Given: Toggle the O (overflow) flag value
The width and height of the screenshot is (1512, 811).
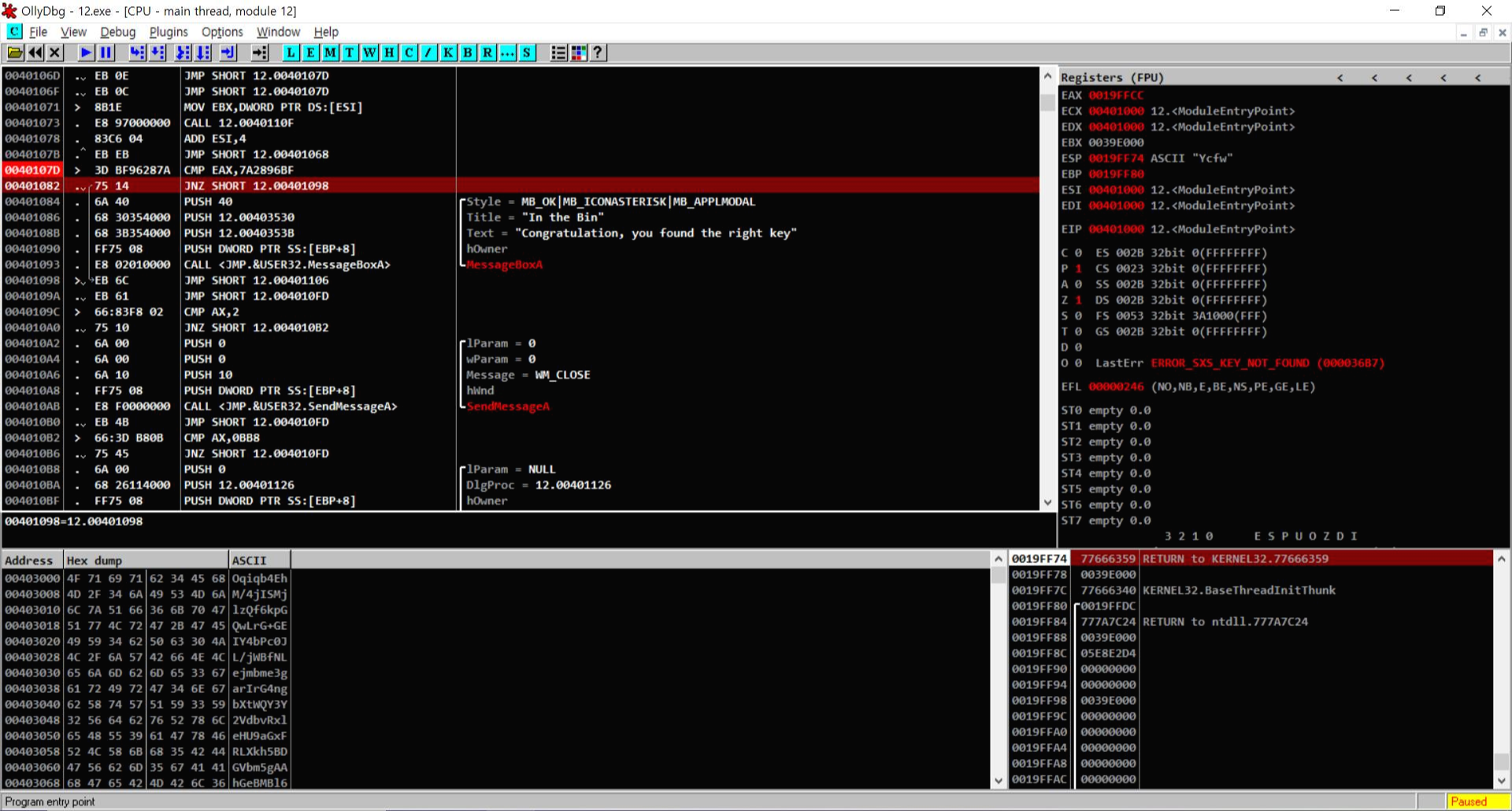Looking at the screenshot, I should pos(1078,363).
